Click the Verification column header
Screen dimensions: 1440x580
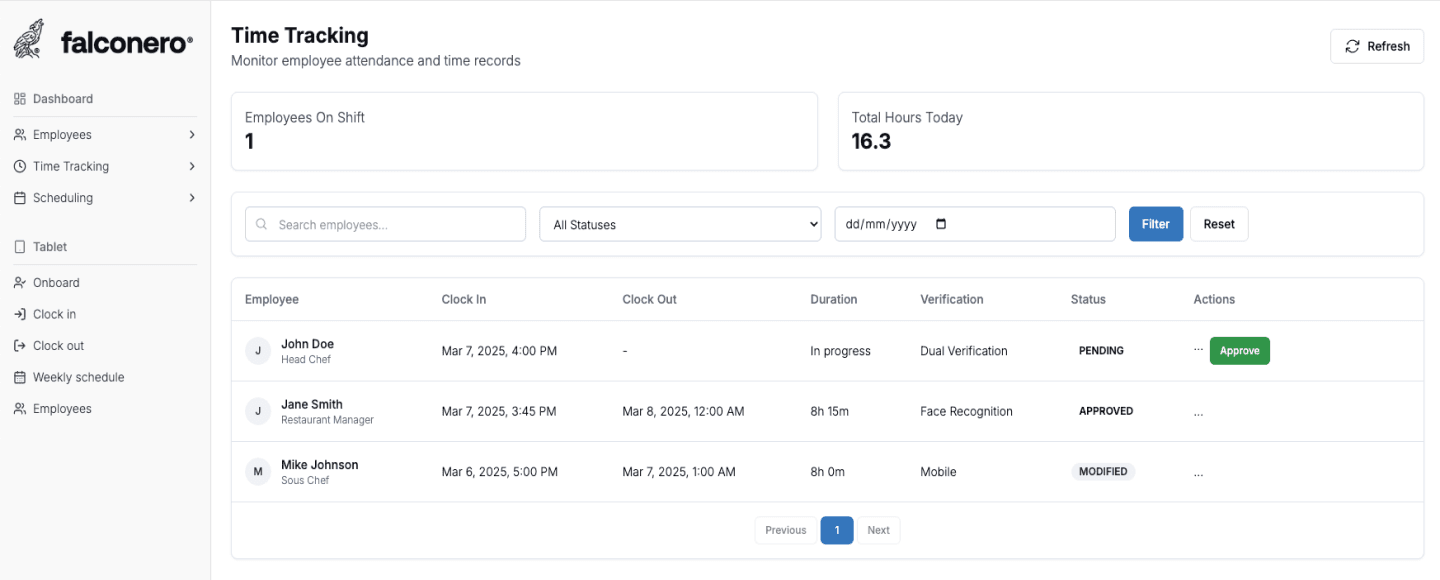tap(952, 299)
